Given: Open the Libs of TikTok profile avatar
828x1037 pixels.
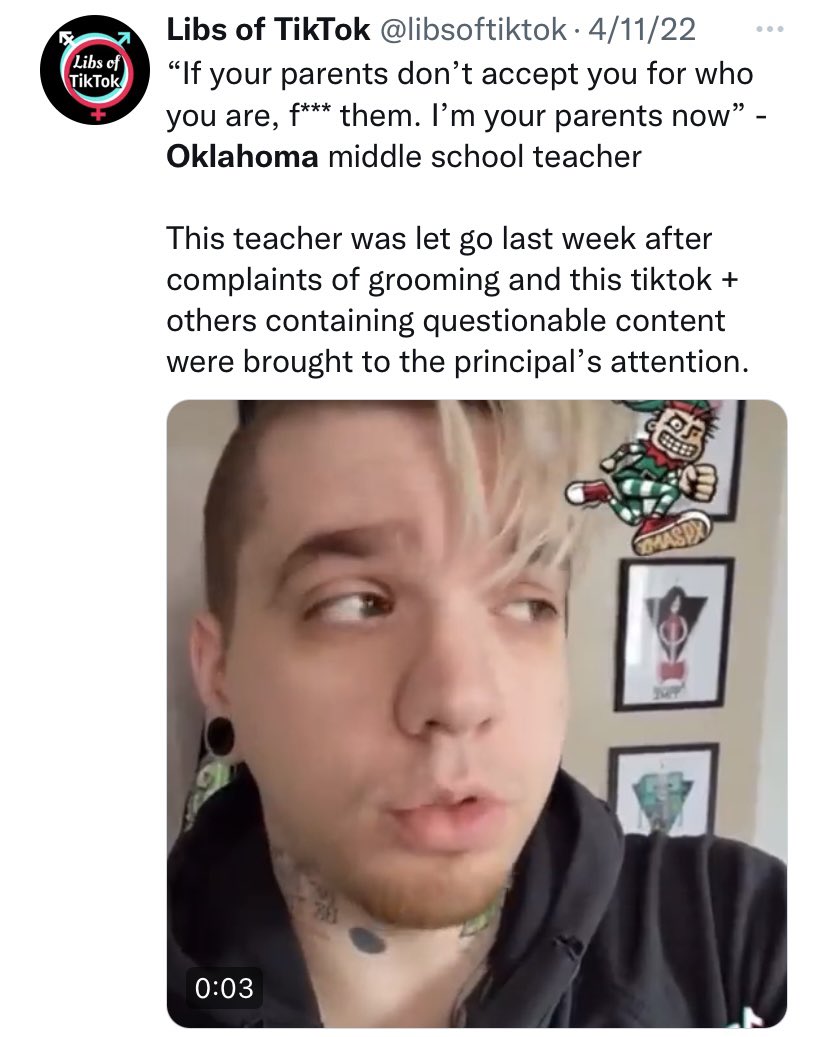Looking at the screenshot, I should pos(95,70).
